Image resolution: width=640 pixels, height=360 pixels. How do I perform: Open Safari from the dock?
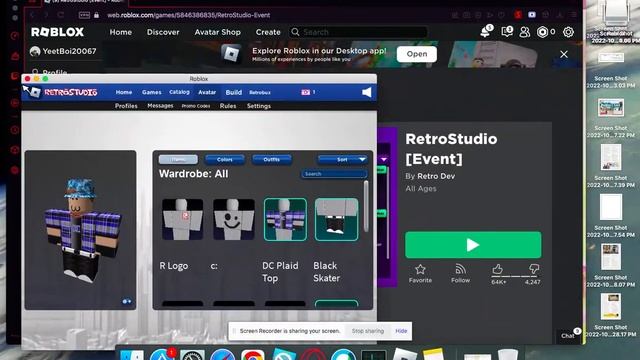pyautogui.click(x=222, y=355)
